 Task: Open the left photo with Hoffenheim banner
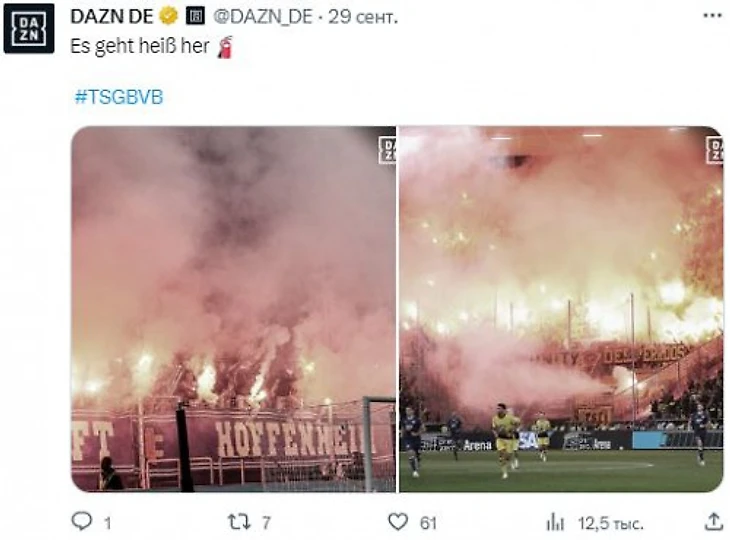pyautogui.click(x=234, y=309)
